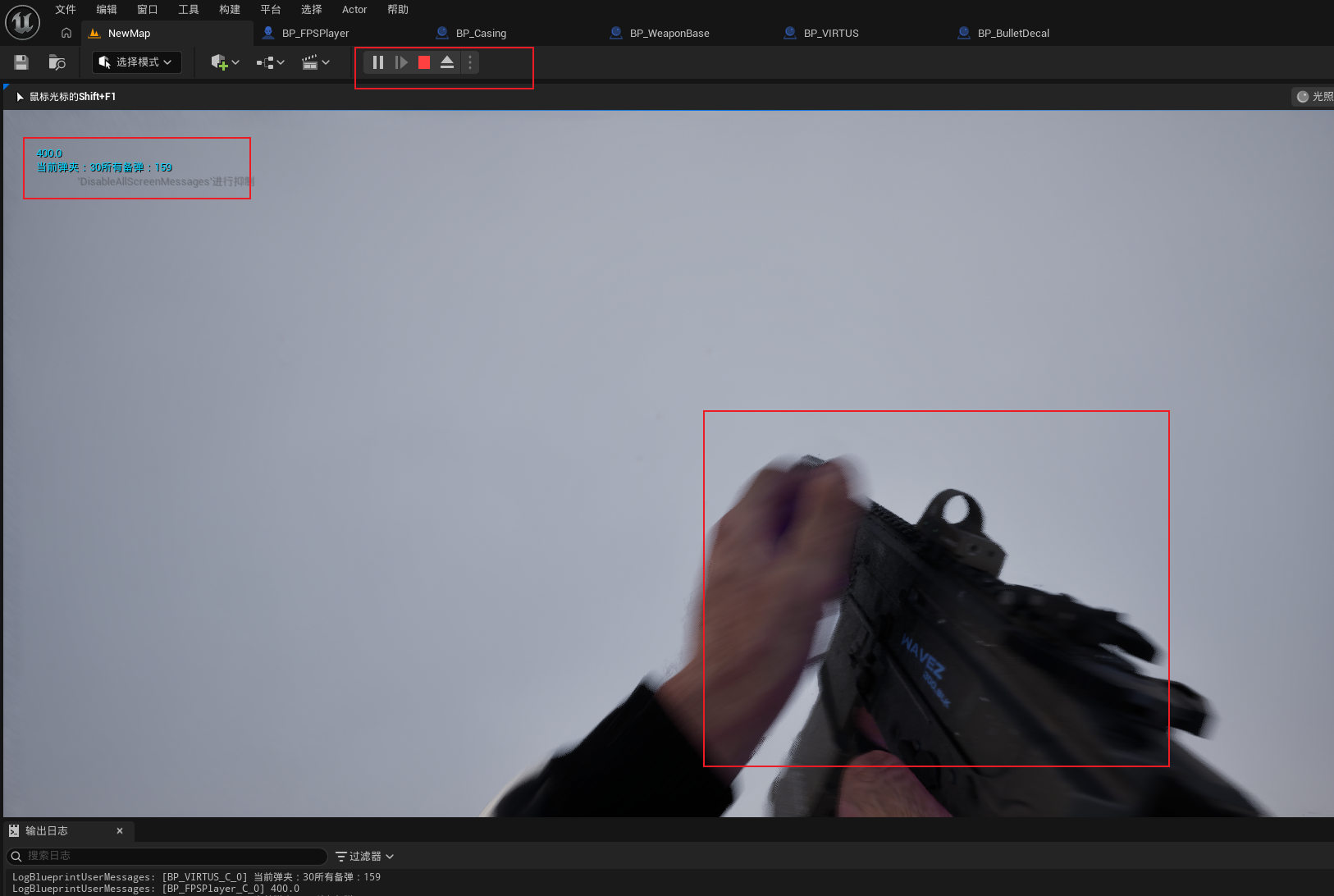Click the 当前弹夹 ammo text in viewport

(x=104, y=167)
